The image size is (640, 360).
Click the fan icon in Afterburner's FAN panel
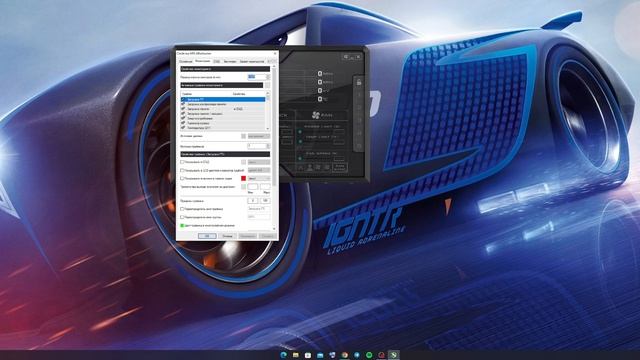[x=316, y=115]
